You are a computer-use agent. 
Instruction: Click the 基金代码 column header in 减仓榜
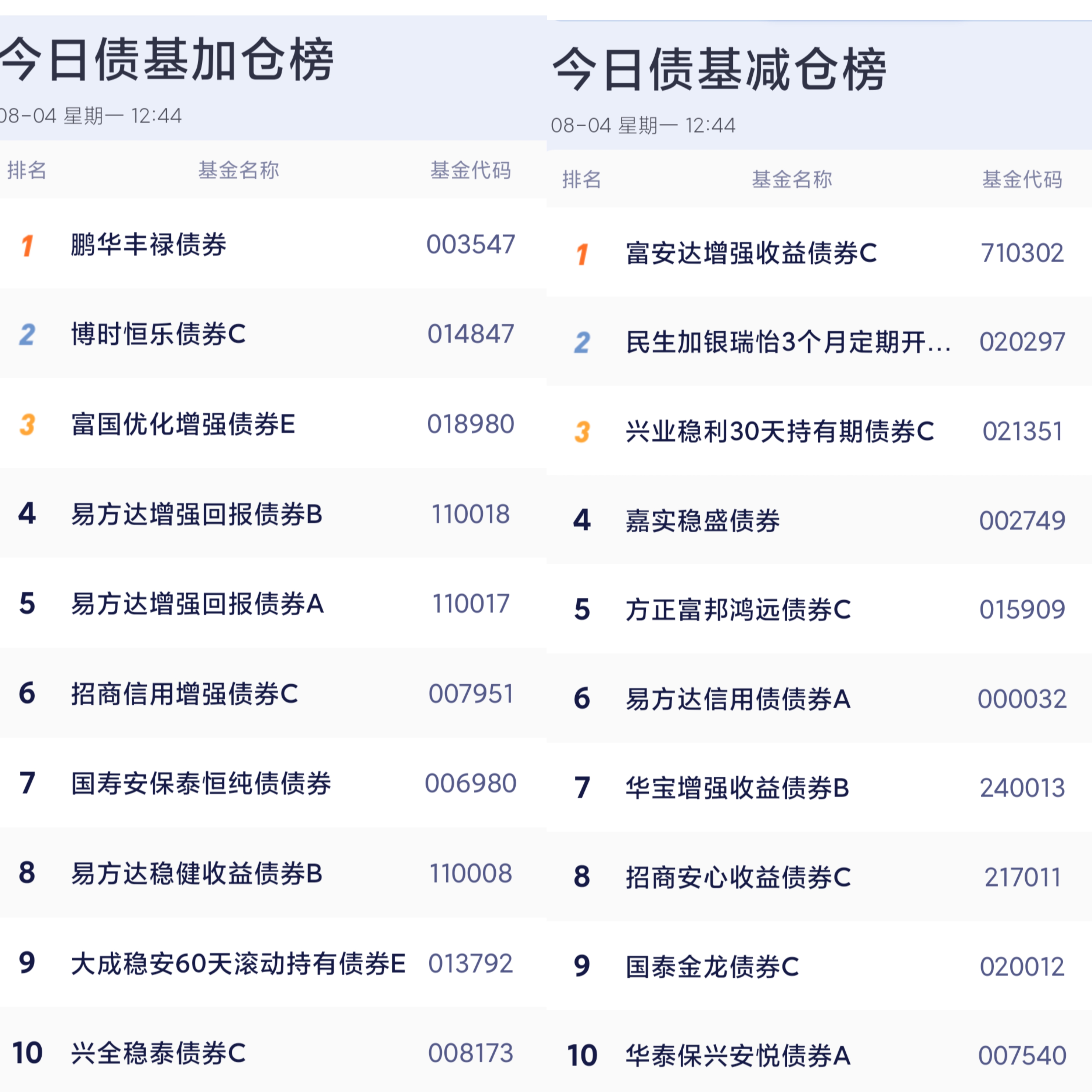tap(1022, 179)
